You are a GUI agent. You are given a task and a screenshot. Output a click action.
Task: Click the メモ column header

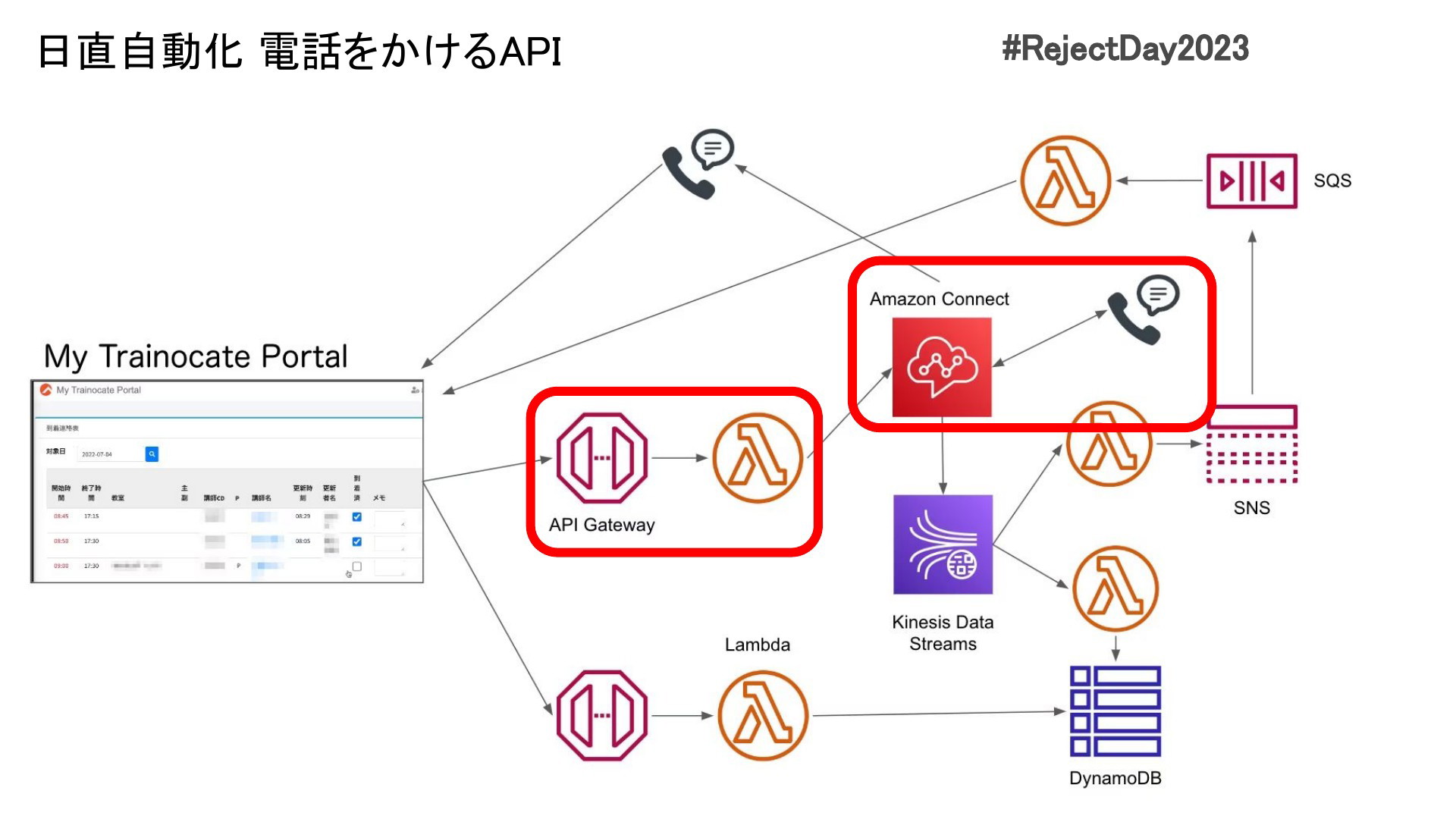tap(379, 498)
